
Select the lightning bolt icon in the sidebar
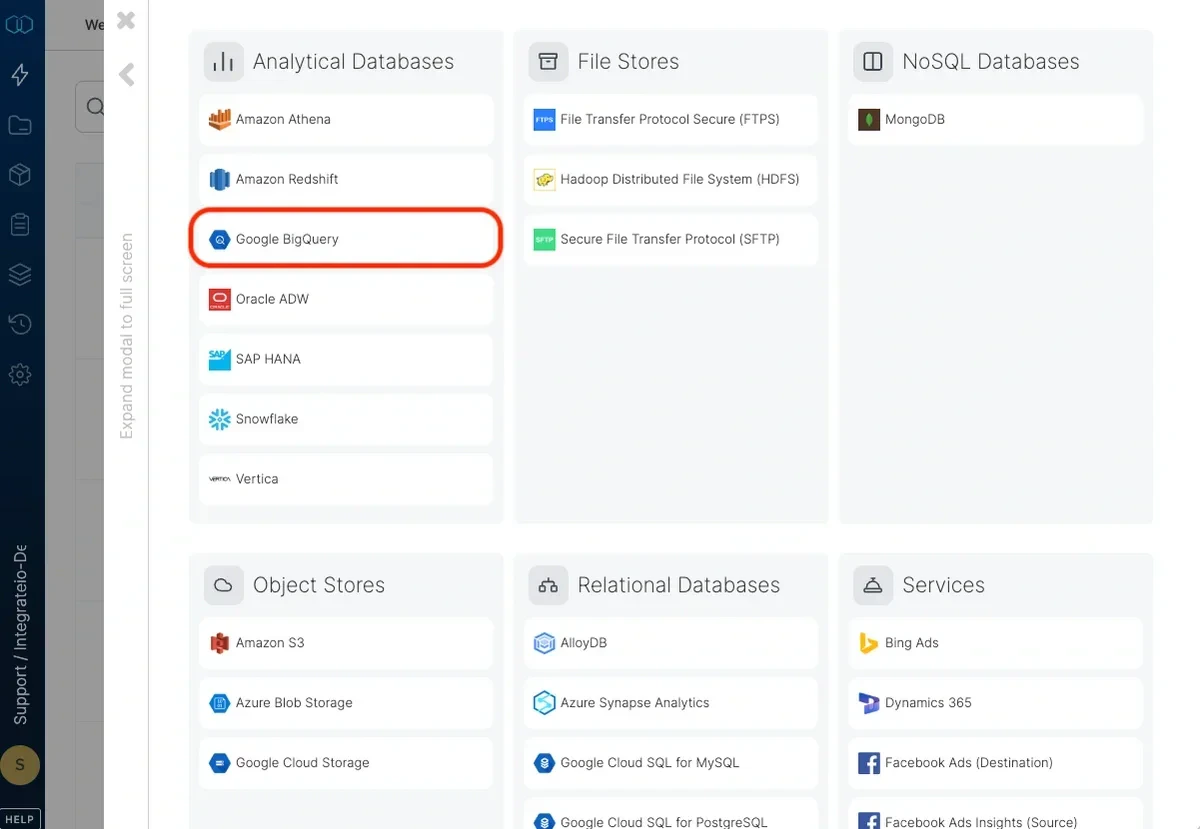[x=21, y=74]
